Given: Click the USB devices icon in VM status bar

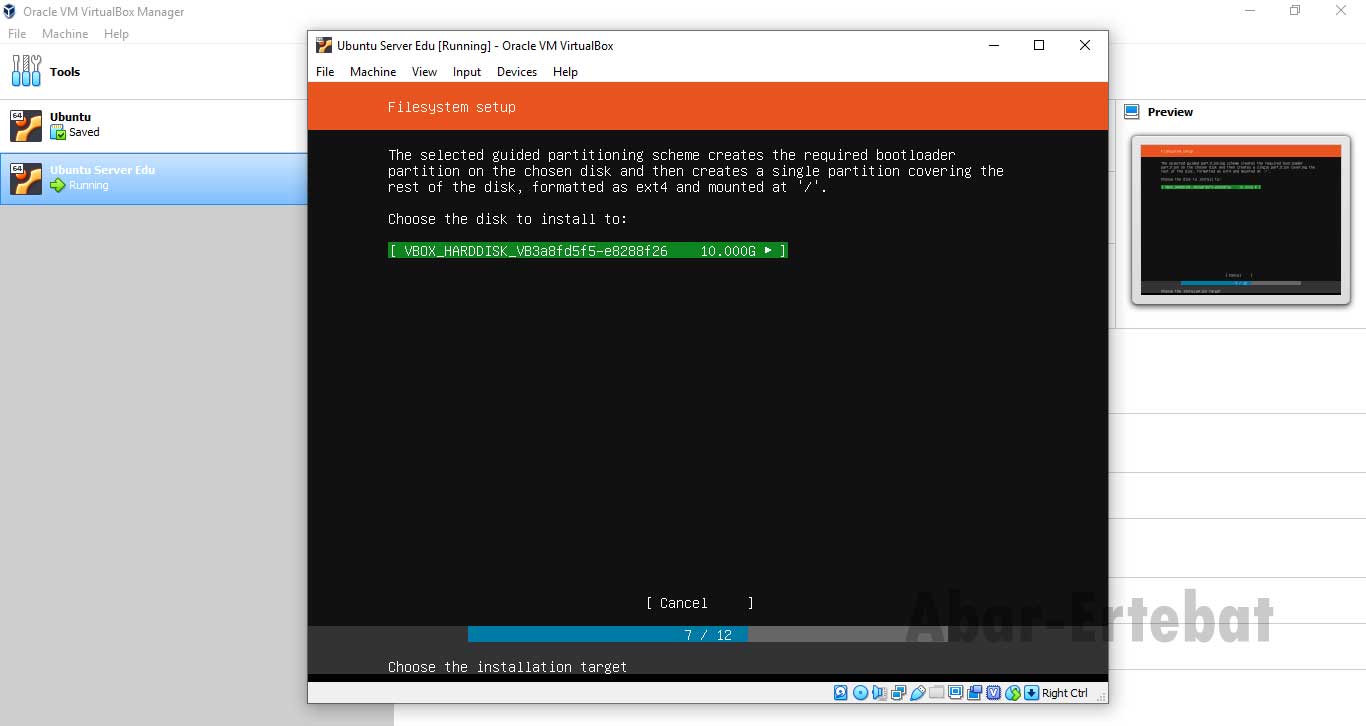Looking at the screenshot, I should [917, 692].
